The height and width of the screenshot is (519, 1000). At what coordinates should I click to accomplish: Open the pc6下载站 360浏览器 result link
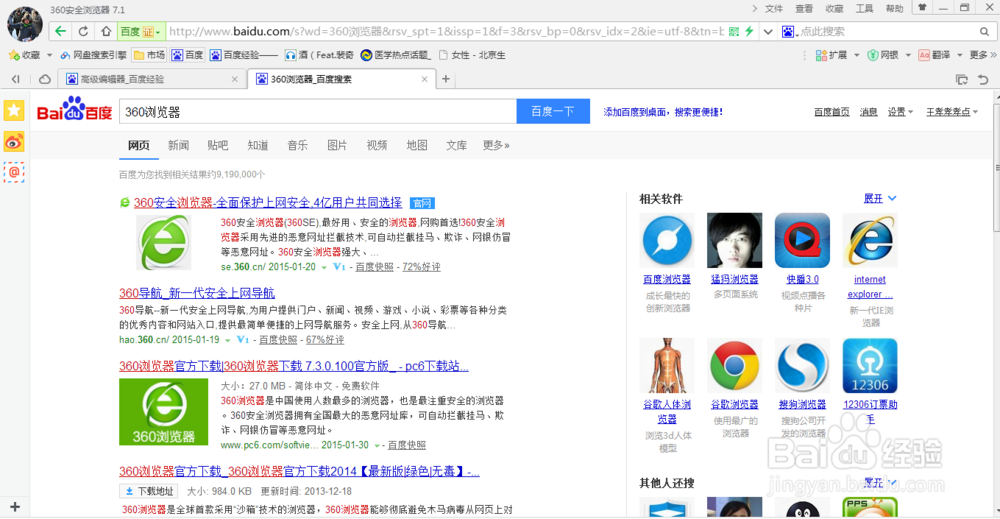click(293, 366)
